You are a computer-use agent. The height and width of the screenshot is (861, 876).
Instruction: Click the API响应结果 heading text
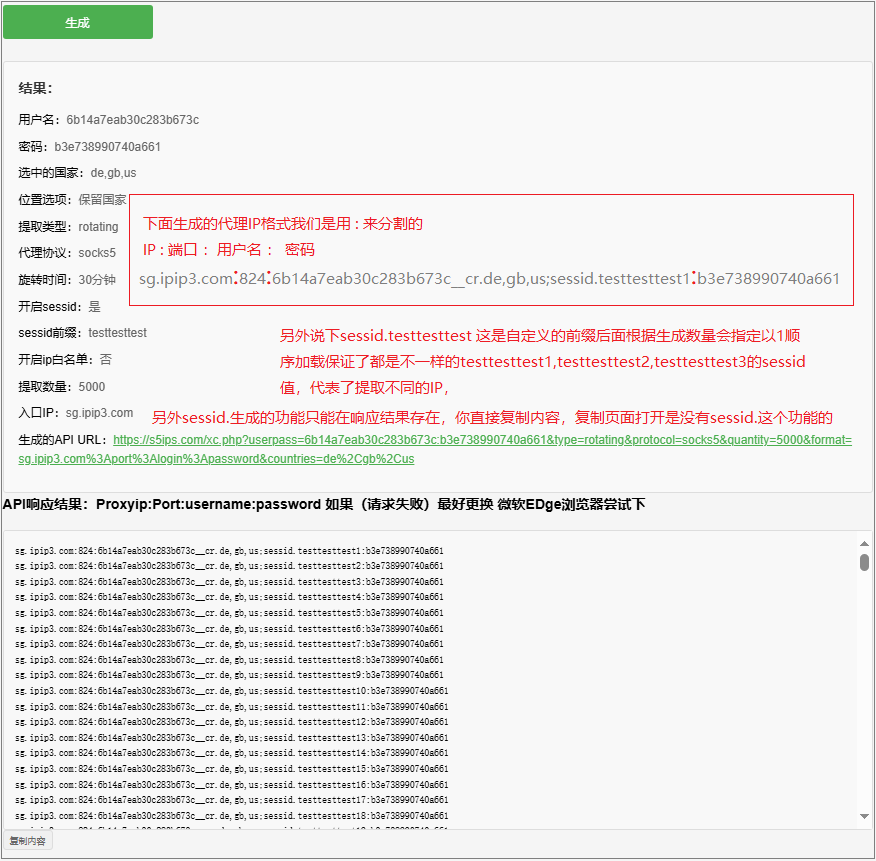pyautogui.click(x=323, y=505)
